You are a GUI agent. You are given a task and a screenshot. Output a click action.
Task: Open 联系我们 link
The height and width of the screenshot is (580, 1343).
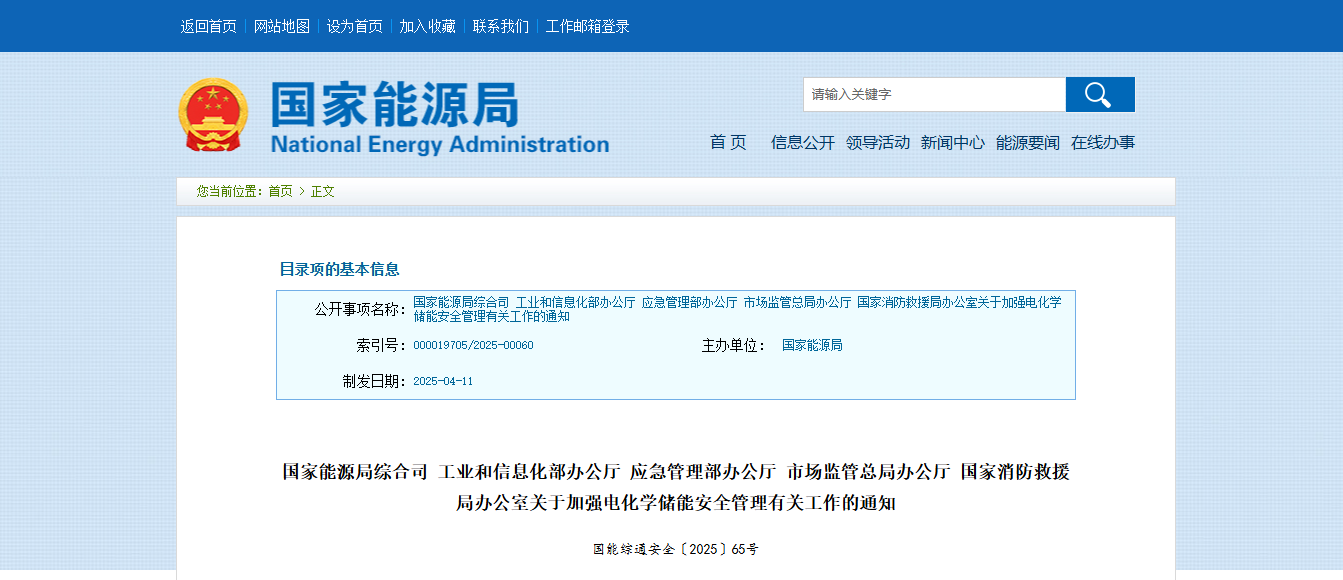[x=501, y=26]
